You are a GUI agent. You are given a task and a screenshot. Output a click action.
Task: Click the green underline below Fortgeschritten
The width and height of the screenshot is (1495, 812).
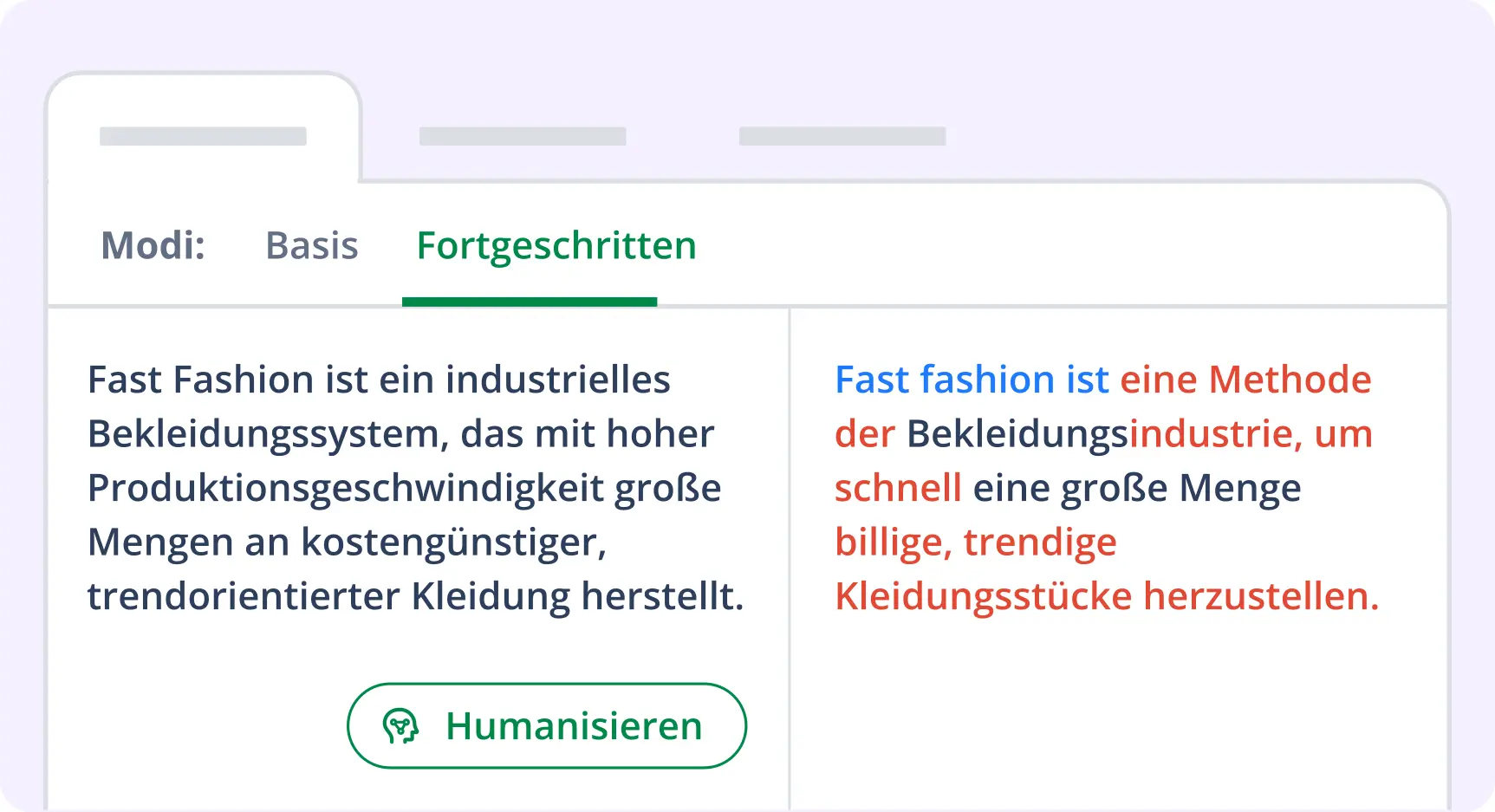(x=530, y=302)
